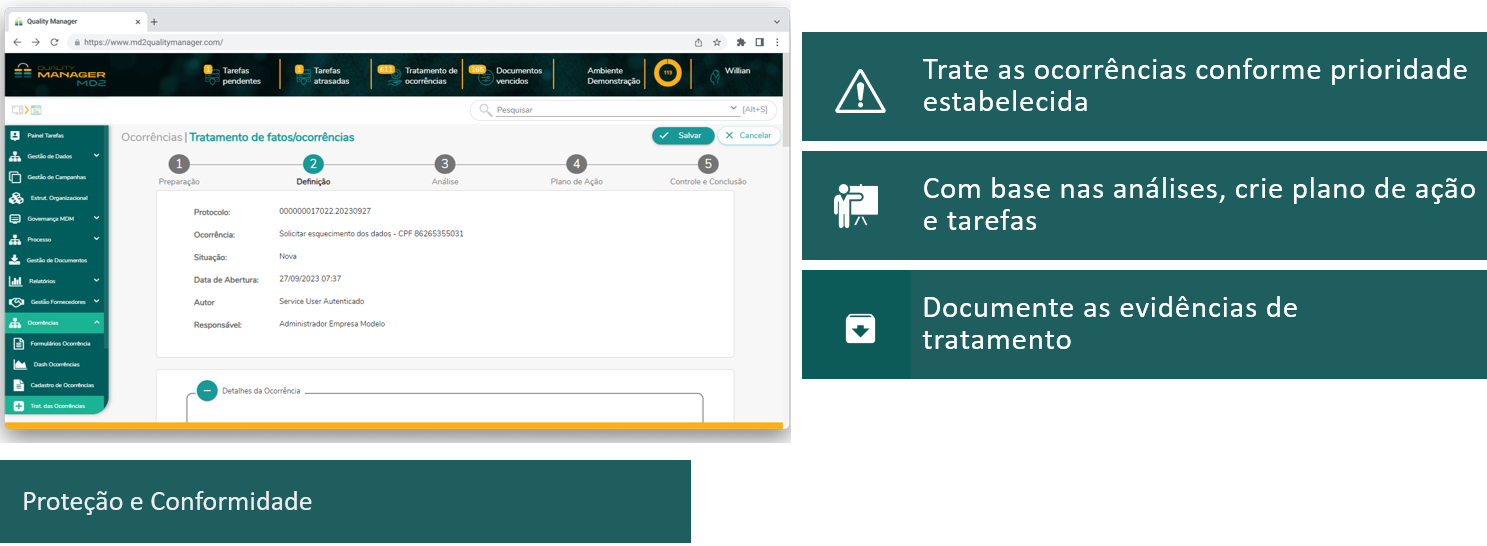The image size is (1487, 546).
Task: Open Tarefas atrasadas in header
Action: [x=301, y=76]
